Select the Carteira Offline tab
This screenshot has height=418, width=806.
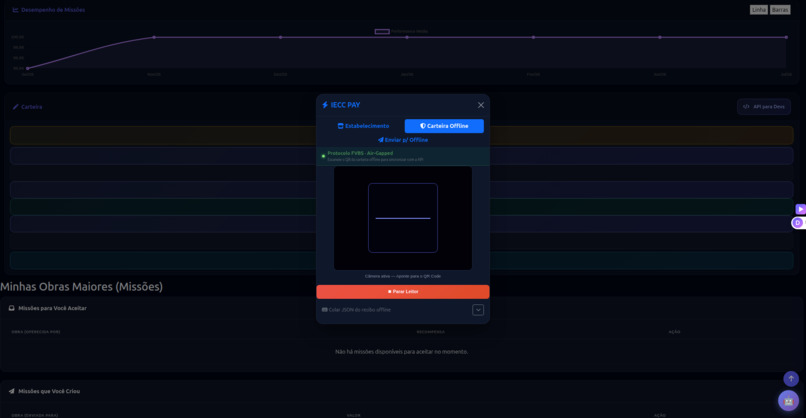click(444, 126)
